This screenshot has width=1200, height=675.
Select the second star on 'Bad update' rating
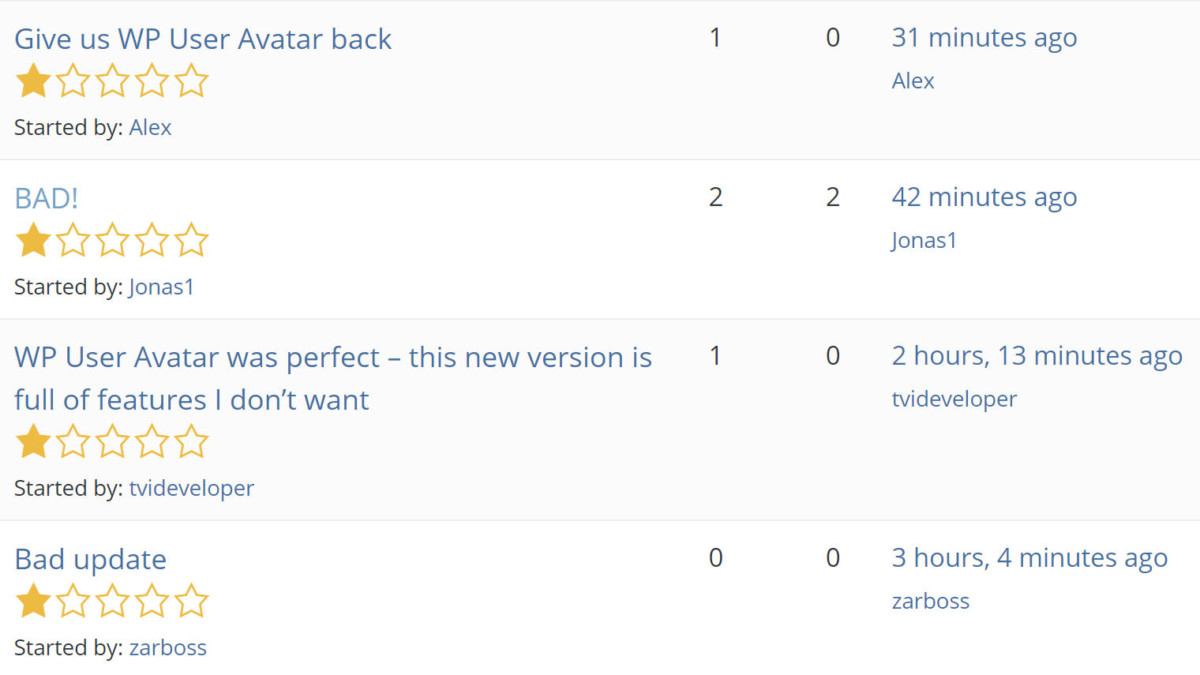[x=72, y=600]
